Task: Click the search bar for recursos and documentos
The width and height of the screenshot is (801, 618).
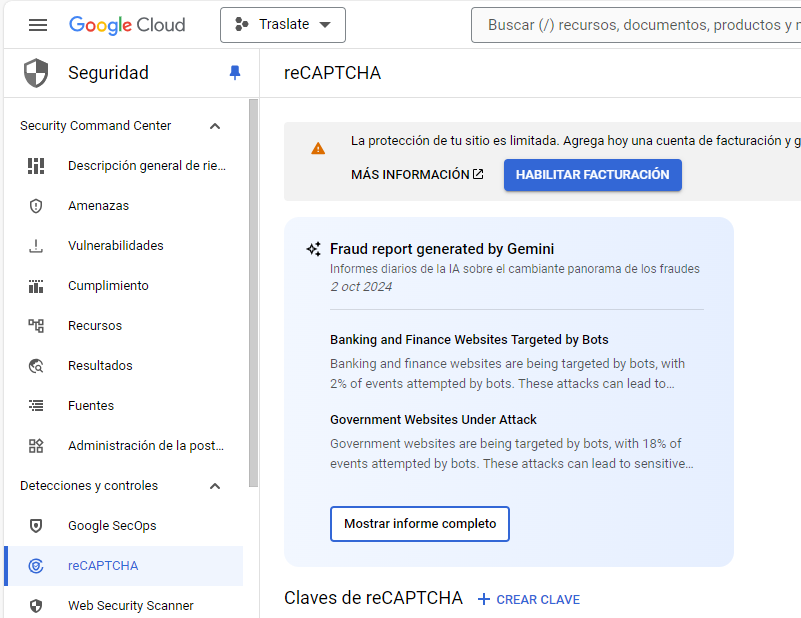Action: click(640, 25)
